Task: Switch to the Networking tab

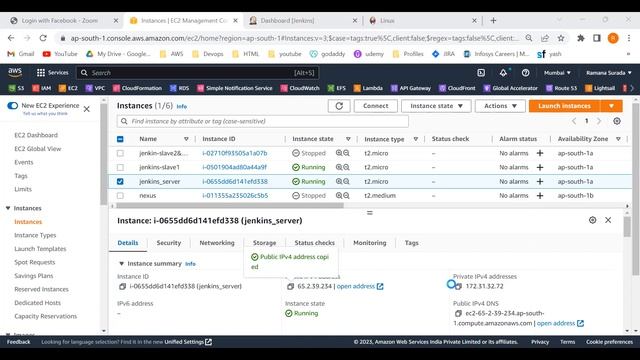Action: coord(217,243)
